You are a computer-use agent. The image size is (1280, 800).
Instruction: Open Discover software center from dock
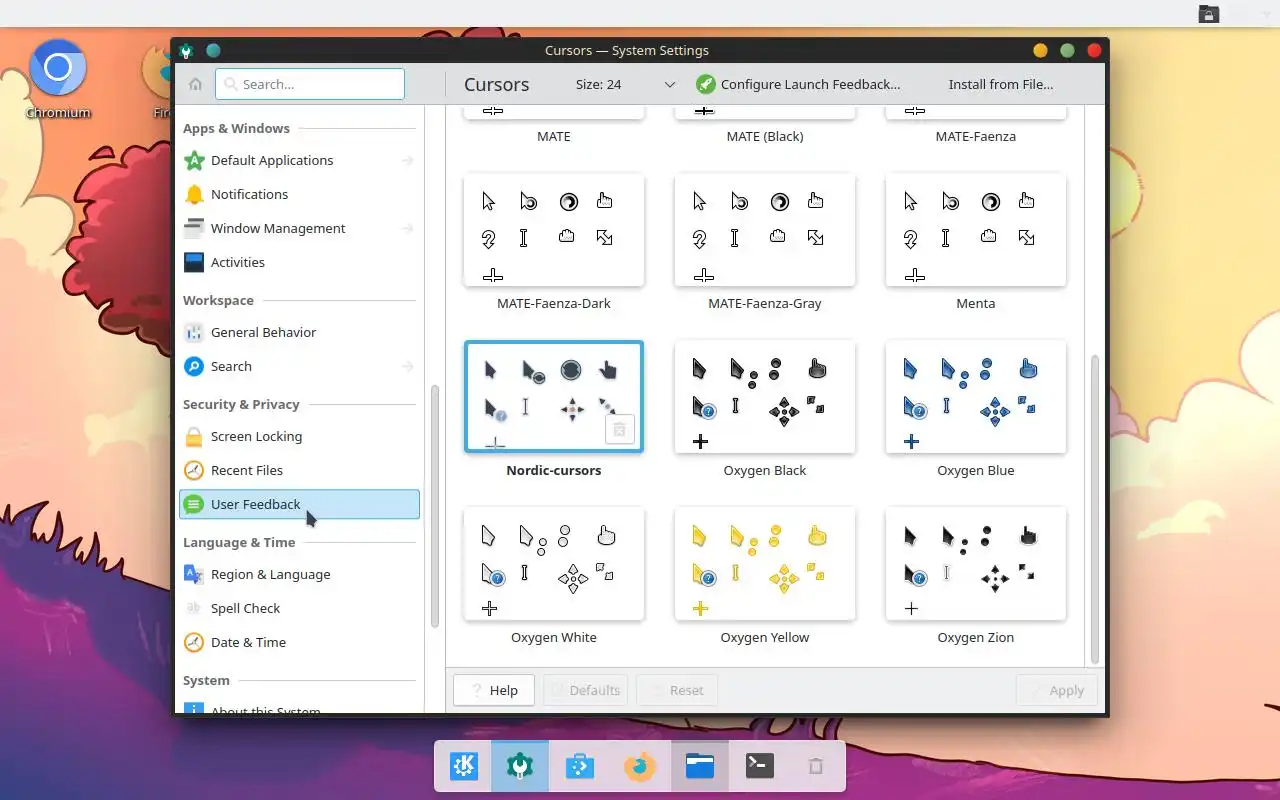pyautogui.click(x=580, y=767)
